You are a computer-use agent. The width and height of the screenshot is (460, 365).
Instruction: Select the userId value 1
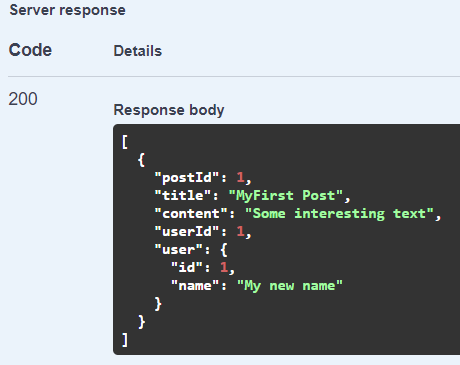pos(240,231)
